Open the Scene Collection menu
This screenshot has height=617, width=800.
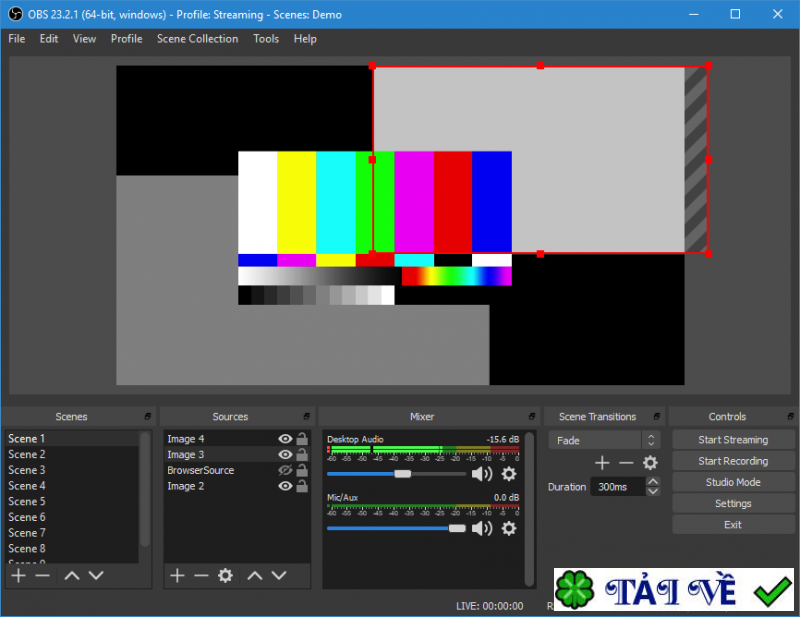[x=197, y=39]
